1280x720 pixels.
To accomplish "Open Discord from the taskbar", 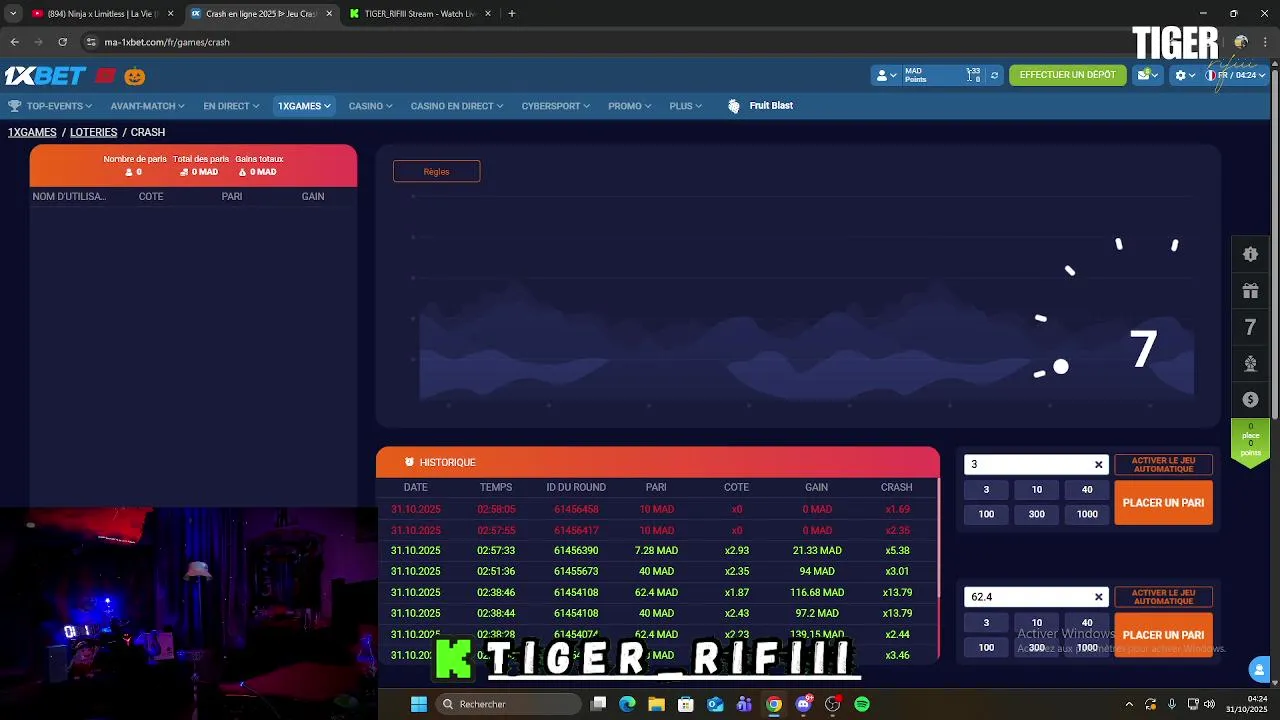I will pyautogui.click(x=803, y=704).
